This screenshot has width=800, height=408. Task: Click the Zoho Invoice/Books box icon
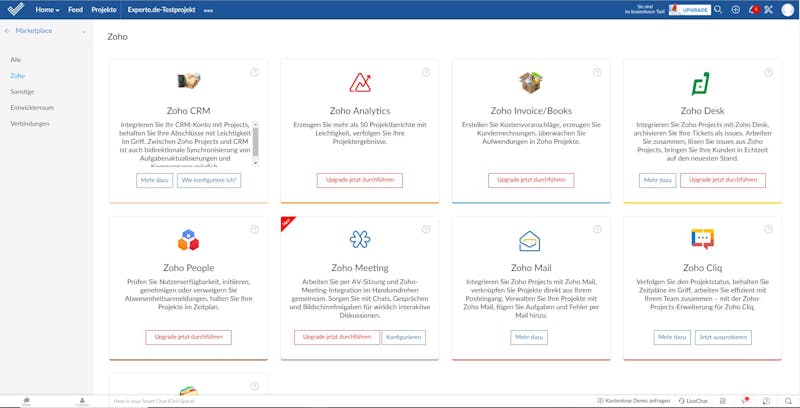(531, 82)
